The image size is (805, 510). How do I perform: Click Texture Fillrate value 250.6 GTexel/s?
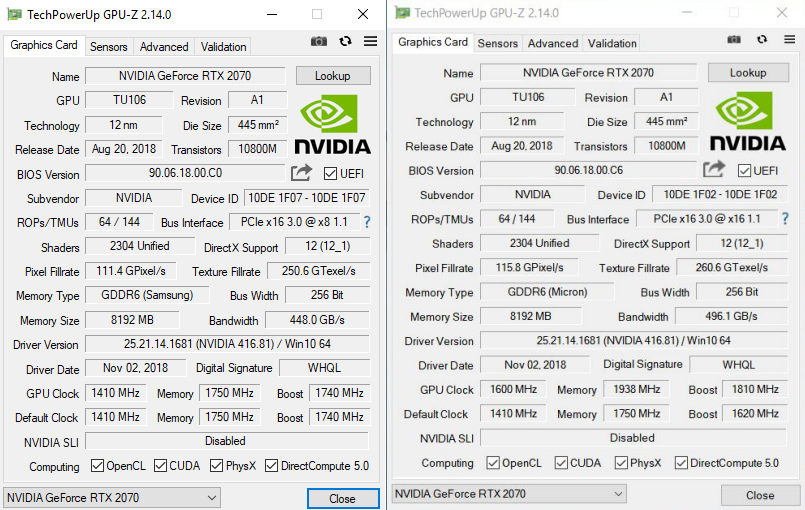click(318, 271)
